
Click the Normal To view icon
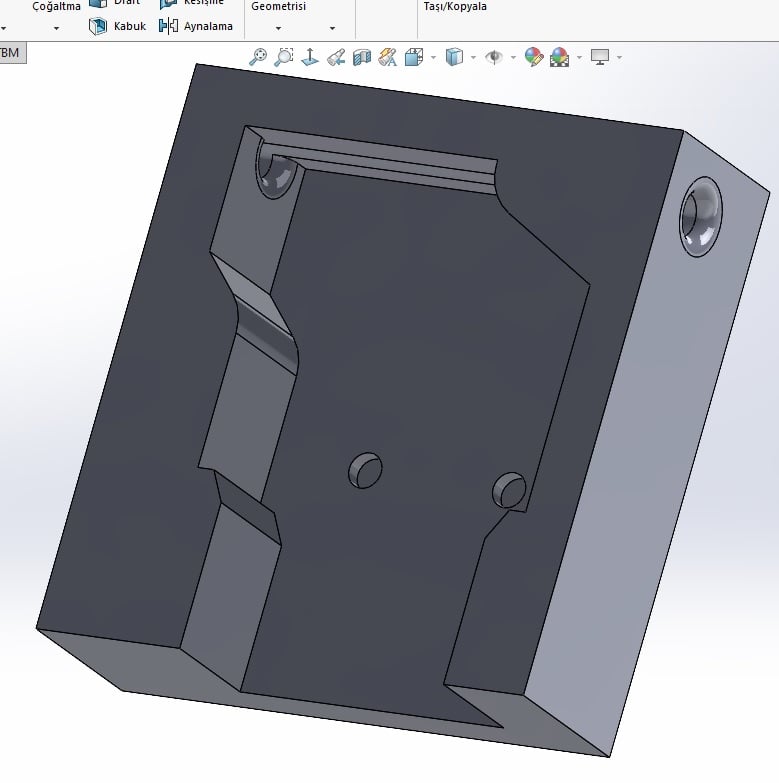click(310, 56)
